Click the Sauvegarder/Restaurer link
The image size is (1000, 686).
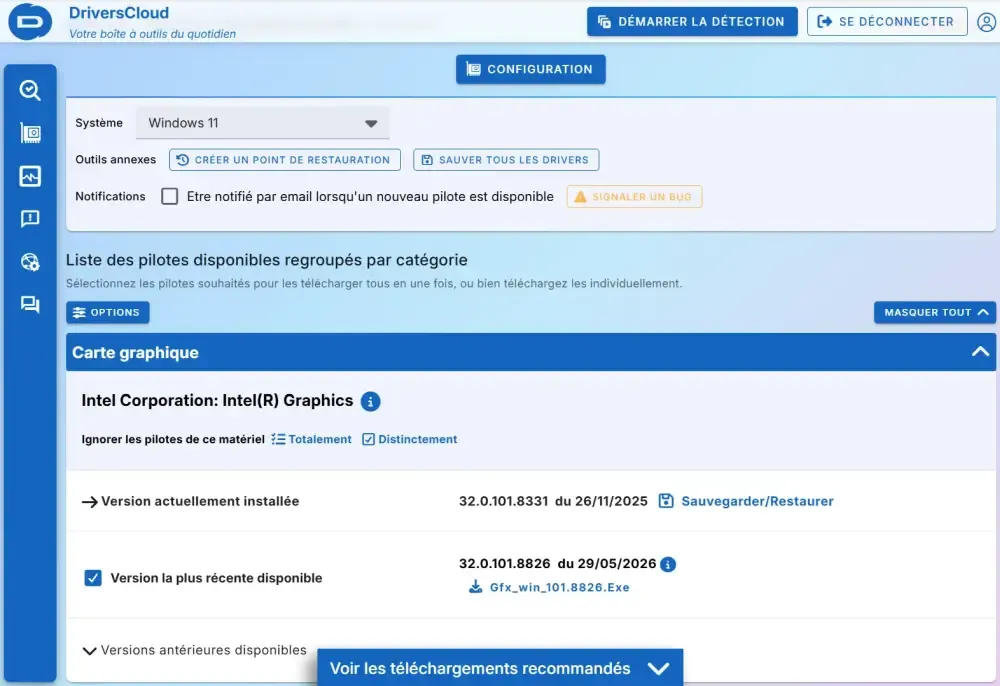coord(757,501)
